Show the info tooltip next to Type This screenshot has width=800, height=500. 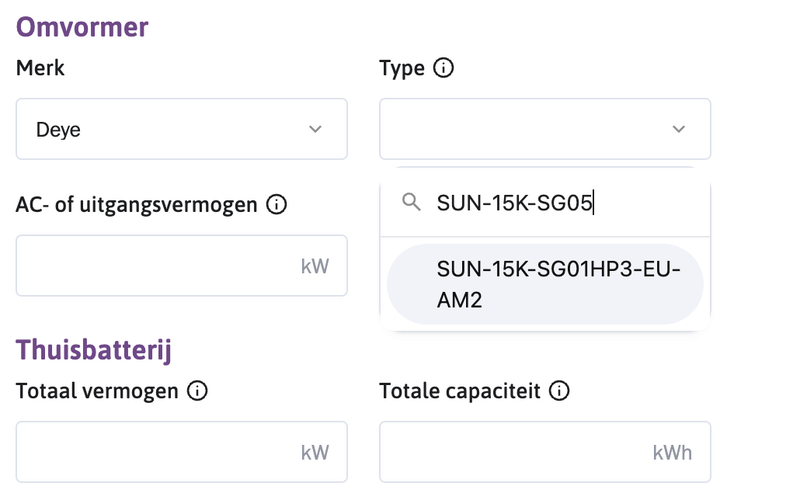click(x=443, y=68)
